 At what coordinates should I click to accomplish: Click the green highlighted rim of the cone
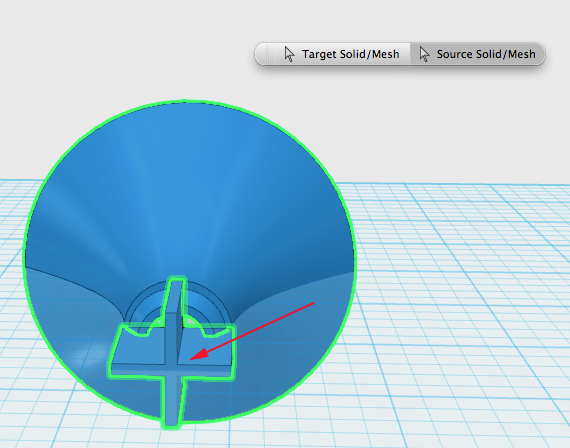point(185,101)
